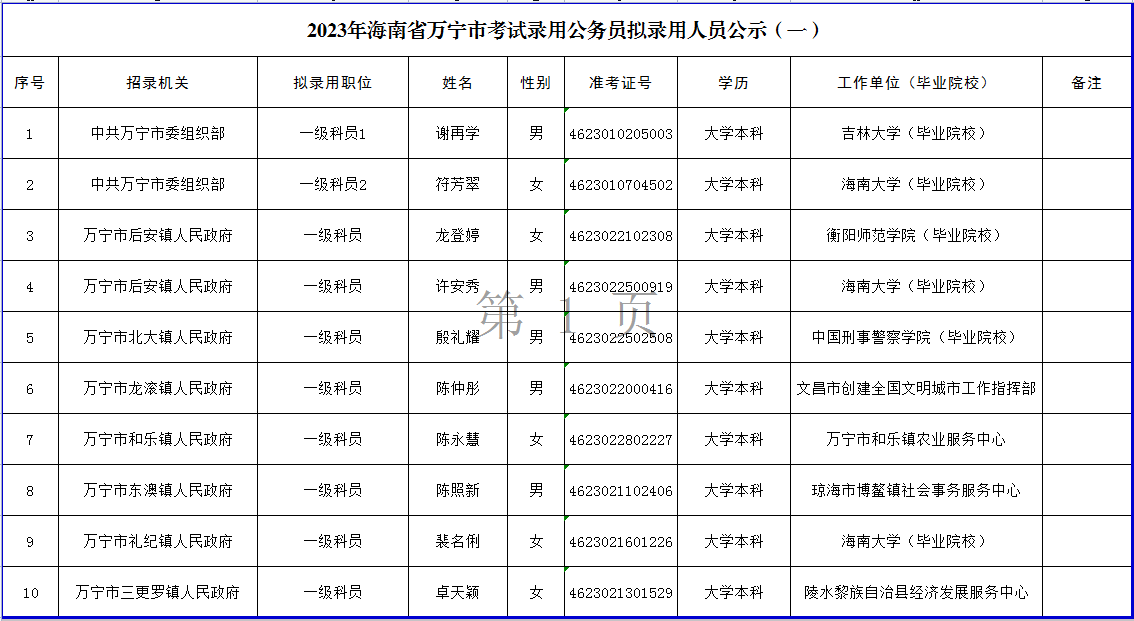1134x621 pixels.
Task: Select 一级科员 in 陈照新's row
Action: 333,491
